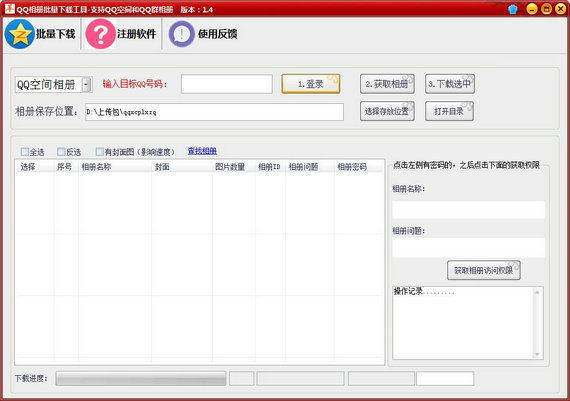Viewport: 570px width, 401px height.
Task: Open the 注册软件 register software tab
Action: click(136, 34)
